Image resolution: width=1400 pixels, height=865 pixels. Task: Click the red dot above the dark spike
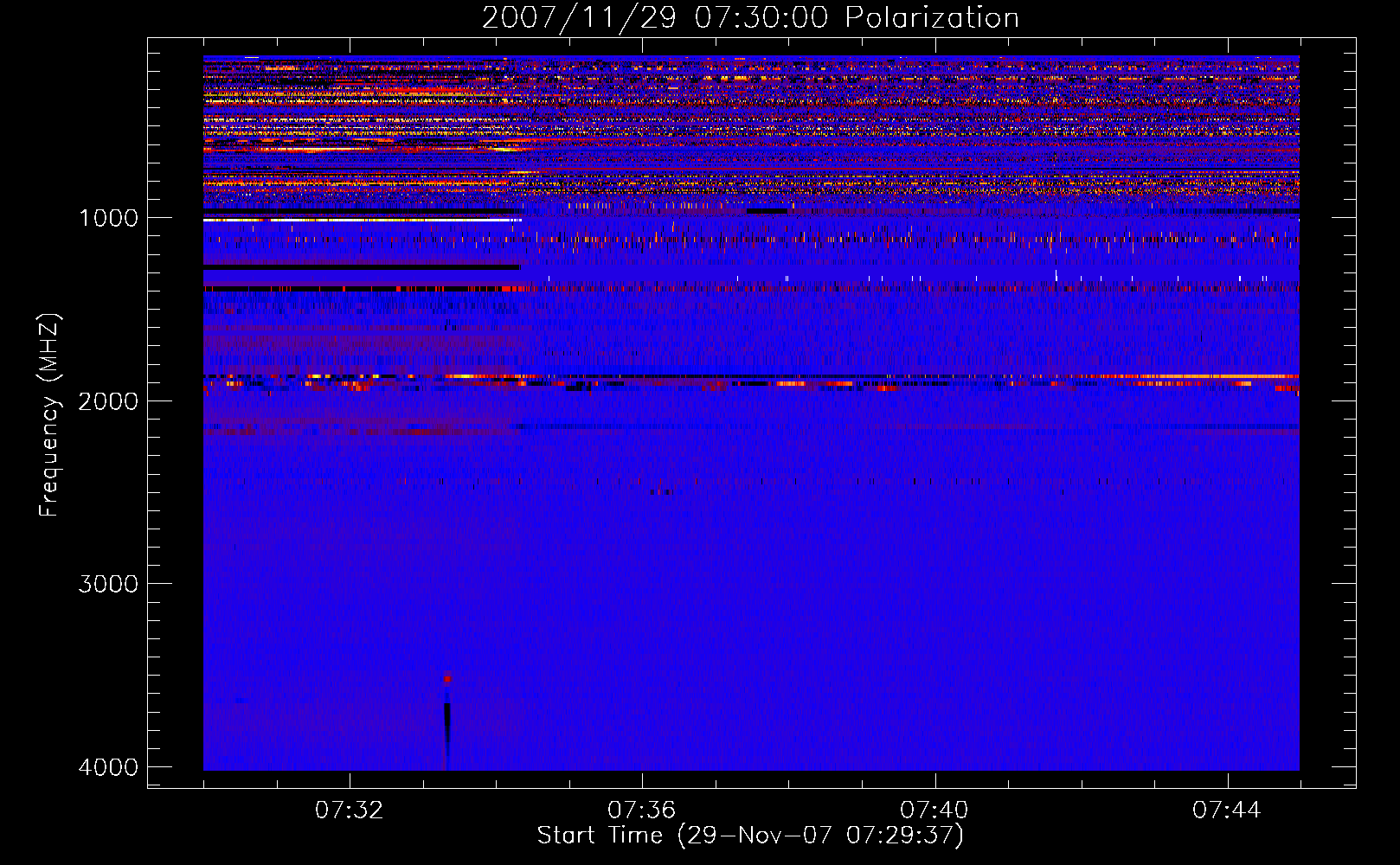click(x=446, y=678)
